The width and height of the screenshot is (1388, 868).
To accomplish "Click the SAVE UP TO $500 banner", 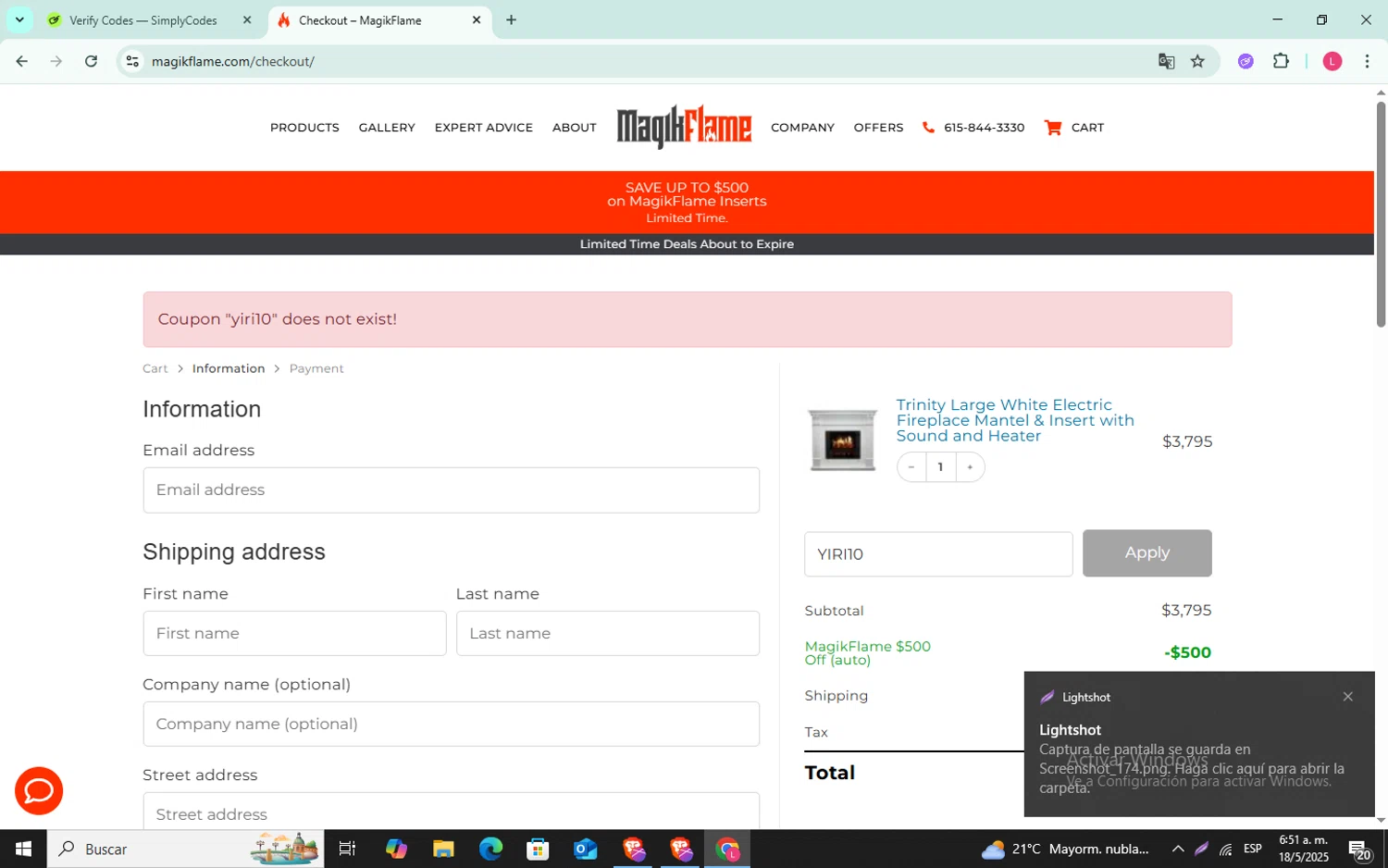I will coord(687,202).
